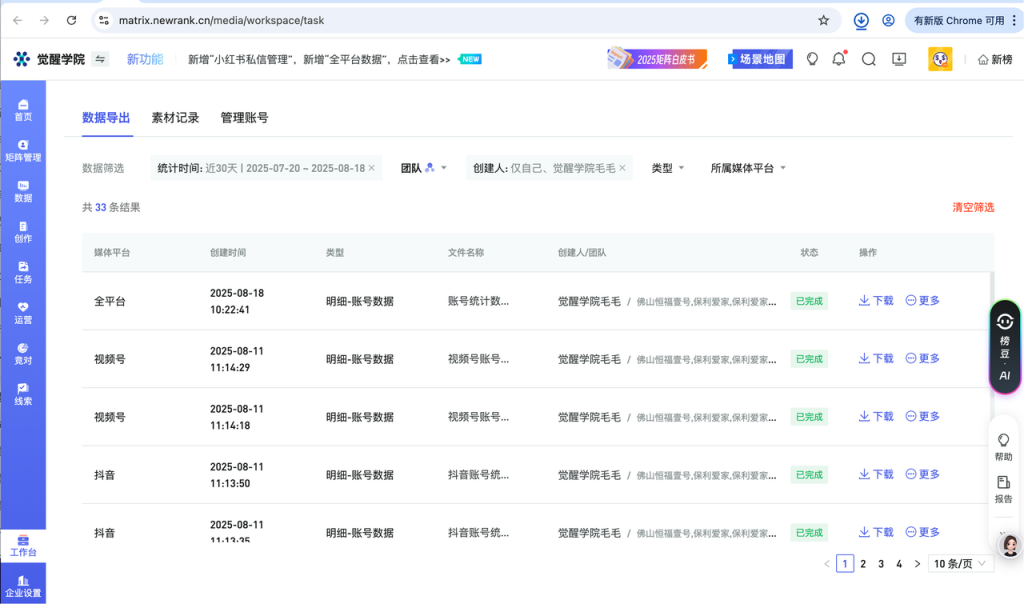1024x604 pixels.
Task: Select 工作台 in the sidebar
Action: coord(23,546)
